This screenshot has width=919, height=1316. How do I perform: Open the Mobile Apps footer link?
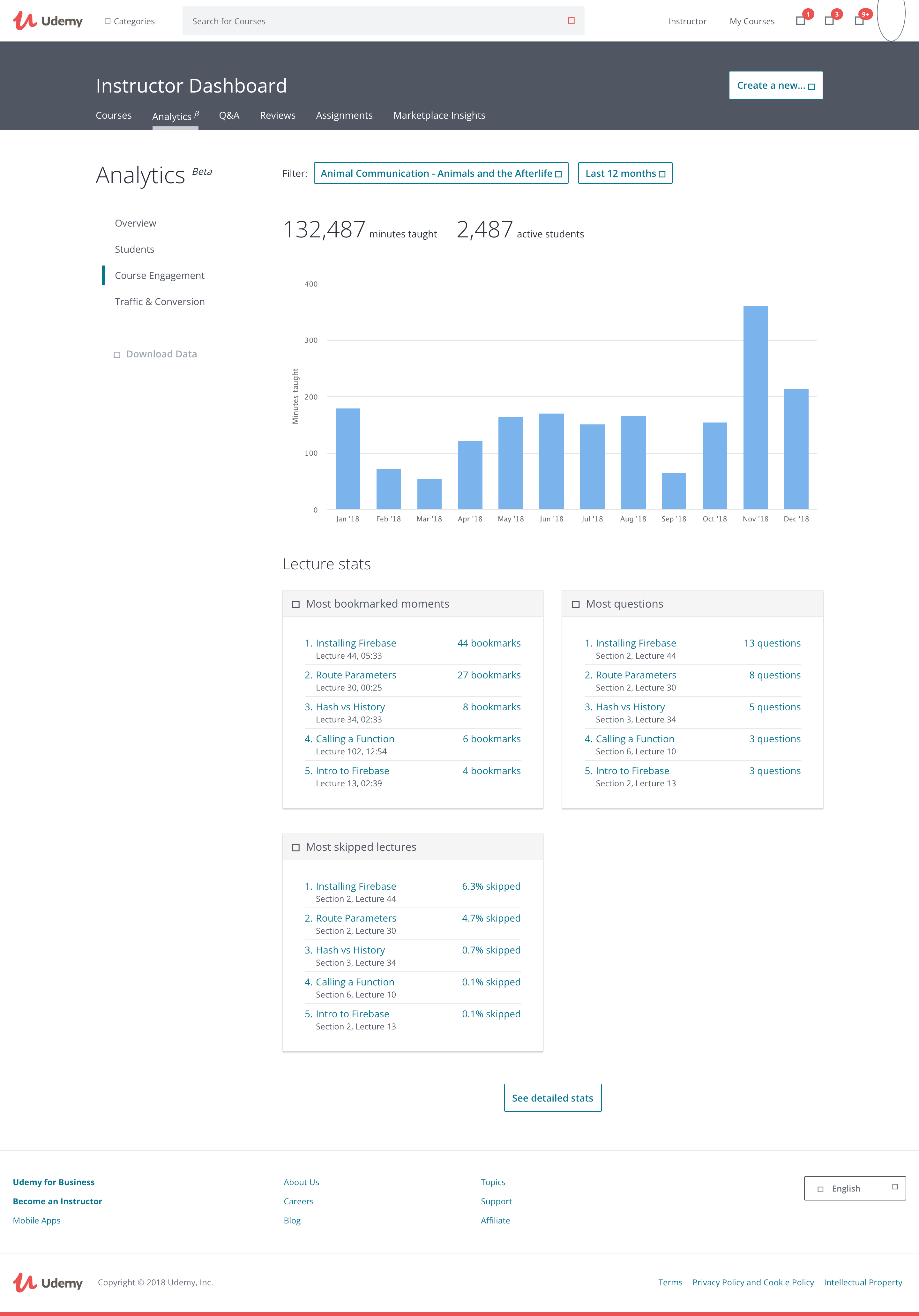click(37, 1220)
